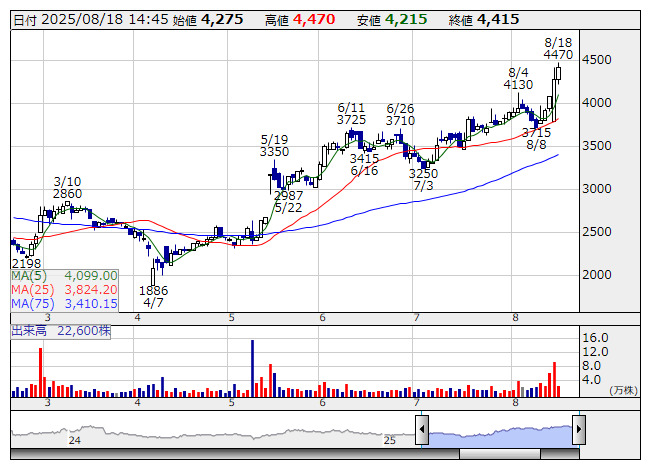Click the 4/7 1886 low price annotation
This screenshot has height=470, width=653.
pos(154,296)
